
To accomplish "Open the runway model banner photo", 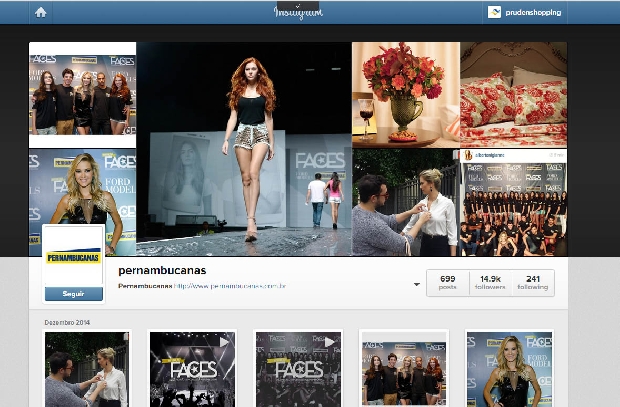I will (x=244, y=149).
